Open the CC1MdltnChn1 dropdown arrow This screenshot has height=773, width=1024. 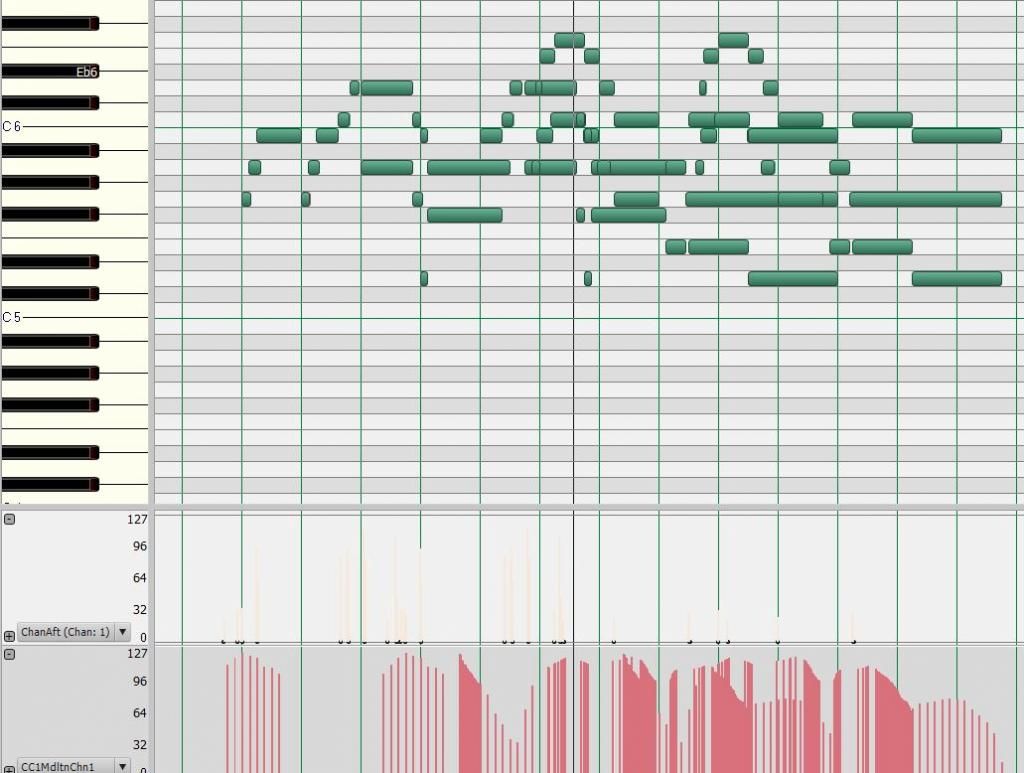[122, 766]
